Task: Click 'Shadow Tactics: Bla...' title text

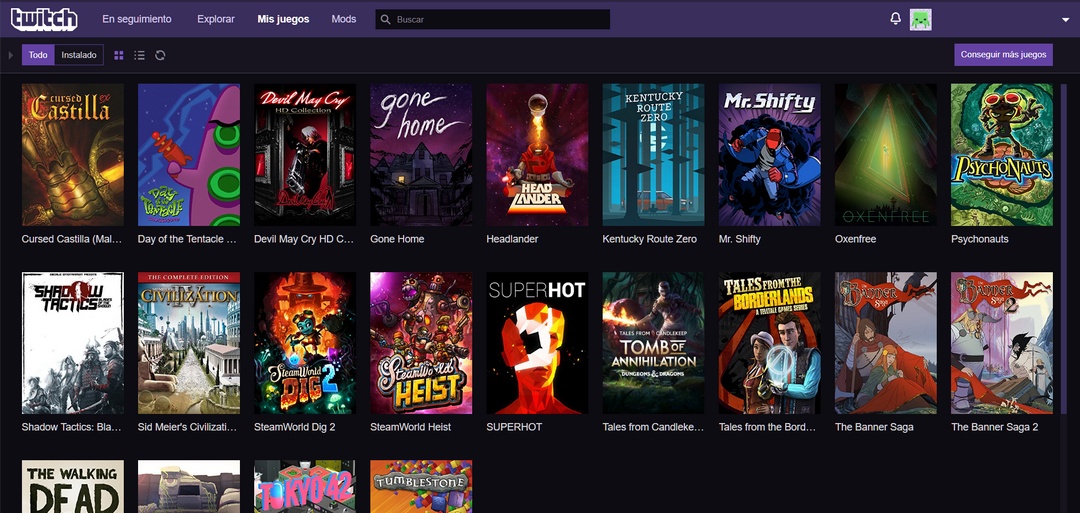Action: pos(72,427)
